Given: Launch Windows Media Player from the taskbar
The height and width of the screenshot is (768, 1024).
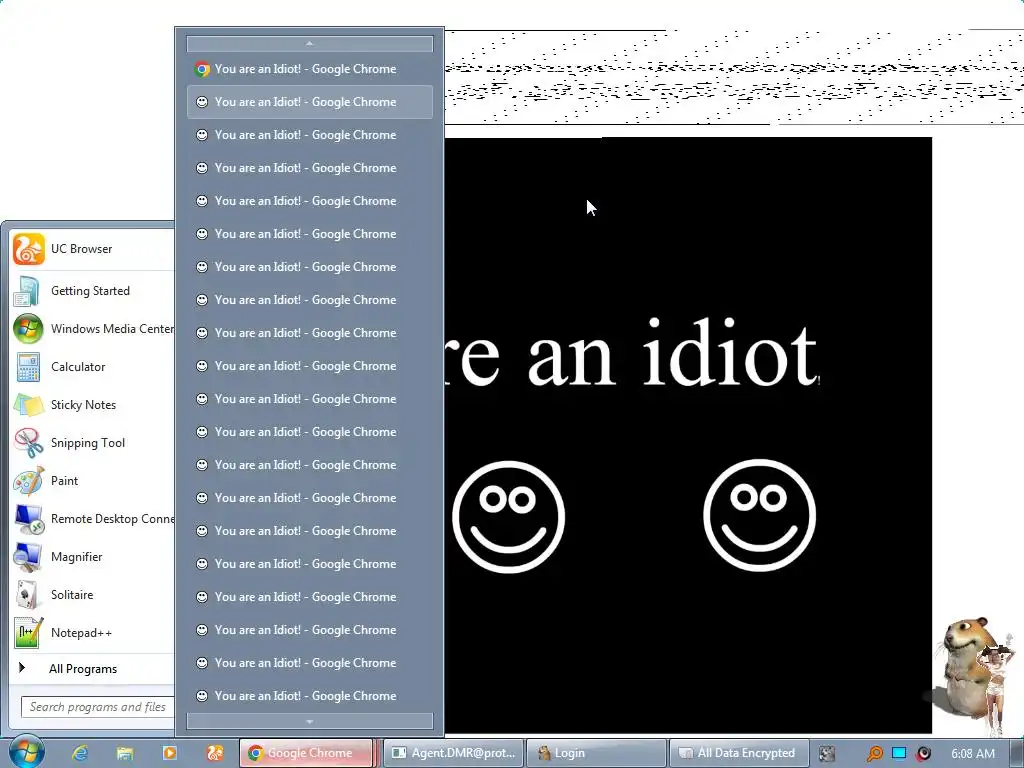Looking at the screenshot, I should click(x=169, y=753).
